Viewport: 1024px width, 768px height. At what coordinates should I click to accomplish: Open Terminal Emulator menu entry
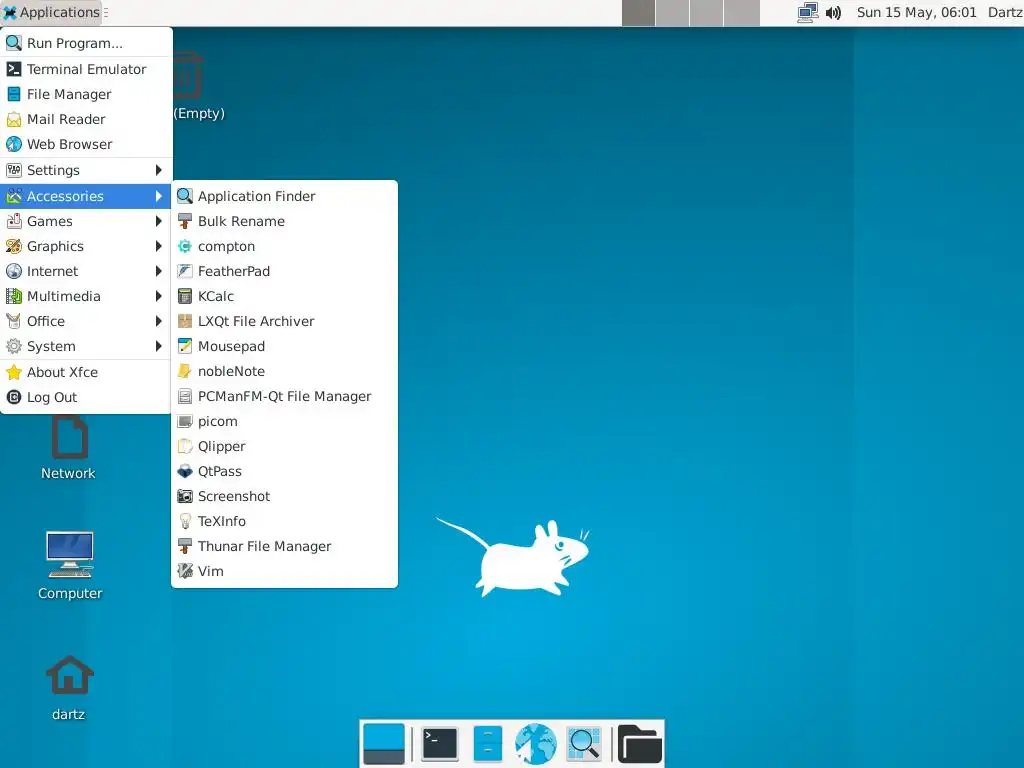(86, 69)
